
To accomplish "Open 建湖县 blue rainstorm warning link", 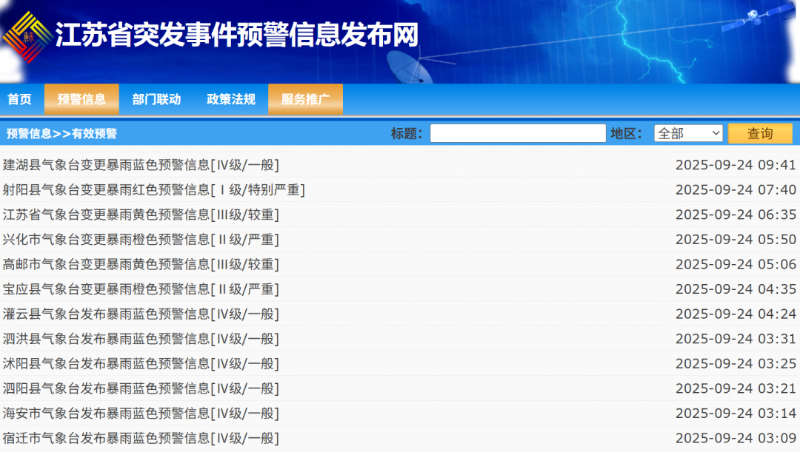I will (140, 165).
